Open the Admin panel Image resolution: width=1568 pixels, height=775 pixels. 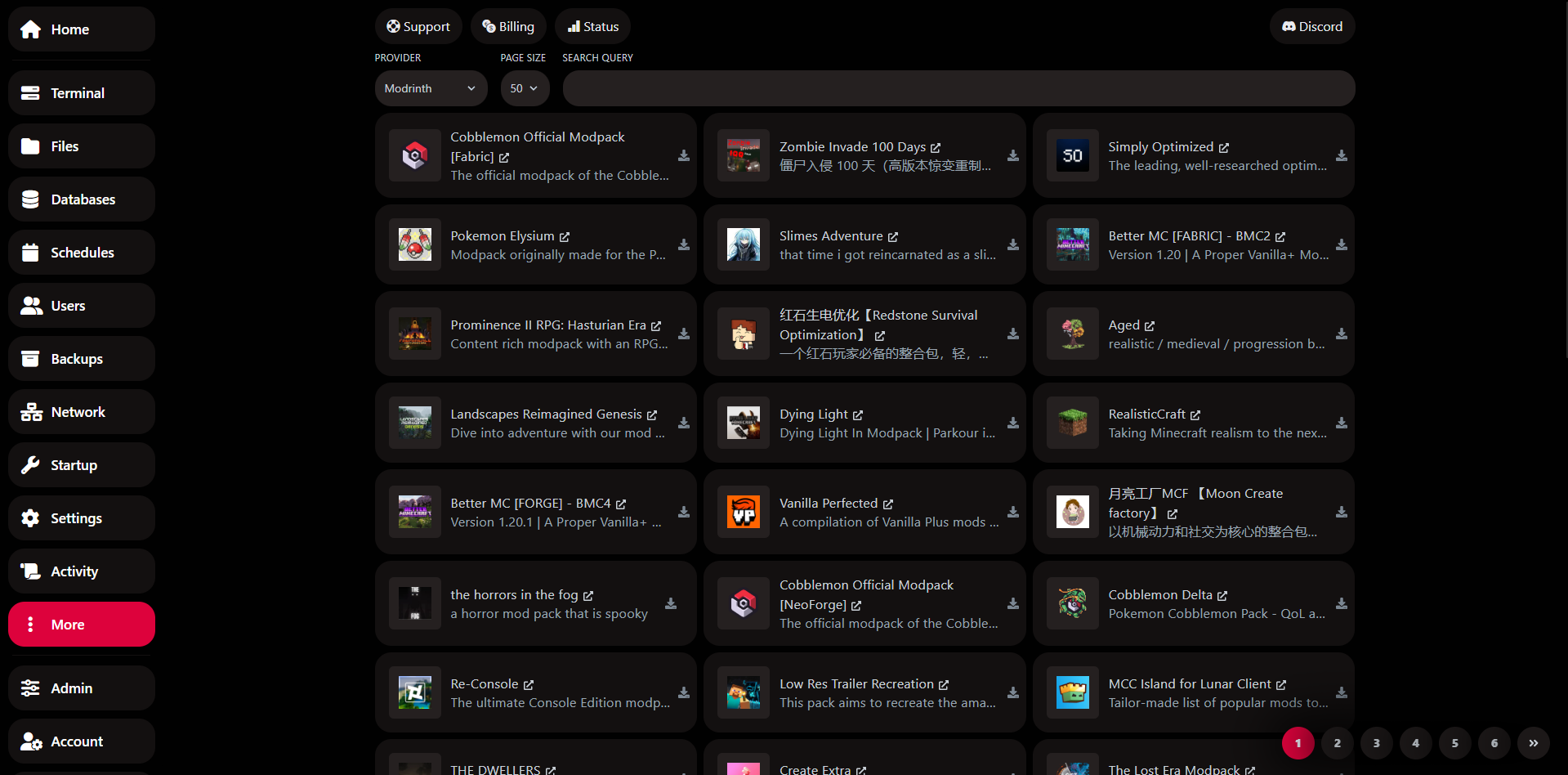pyautogui.click(x=82, y=688)
